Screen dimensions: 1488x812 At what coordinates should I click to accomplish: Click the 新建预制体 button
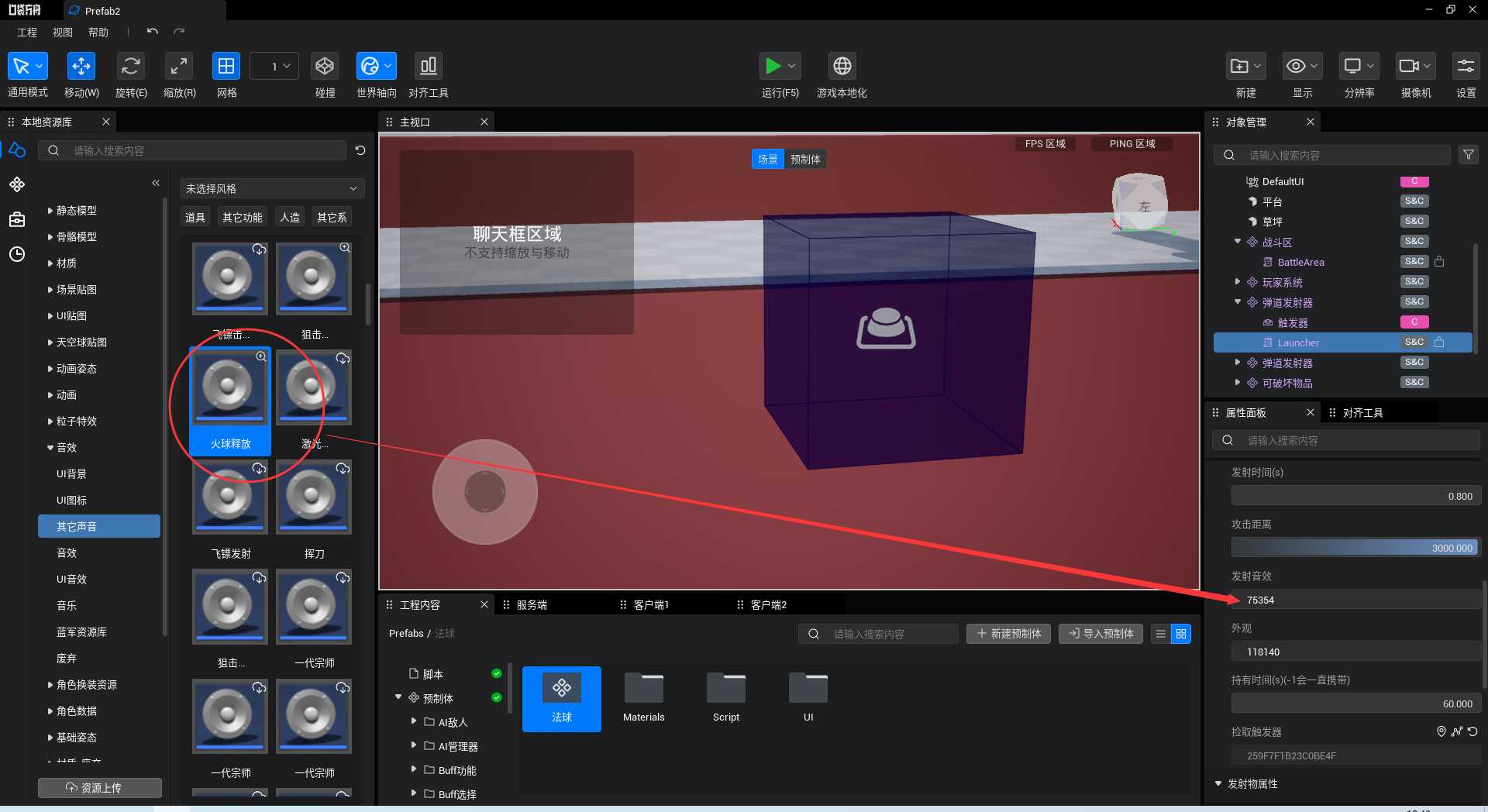click(x=1009, y=634)
